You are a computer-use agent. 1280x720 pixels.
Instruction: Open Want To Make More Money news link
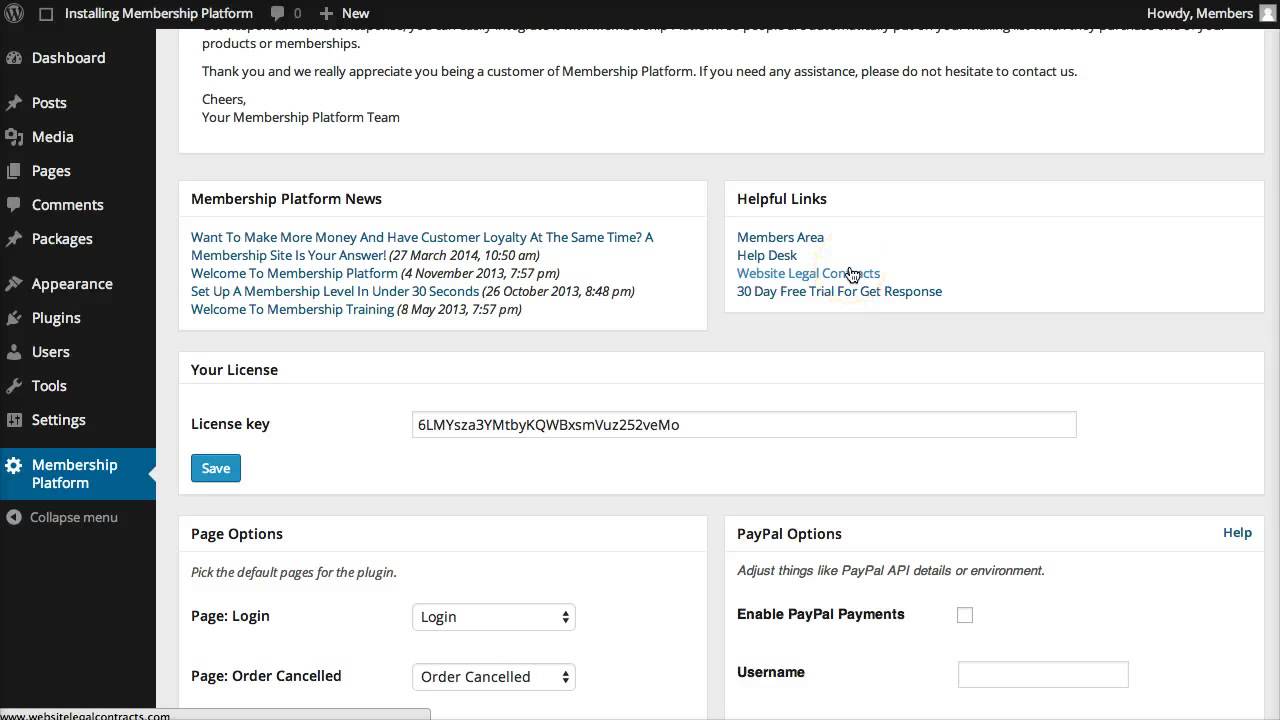[422, 246]
